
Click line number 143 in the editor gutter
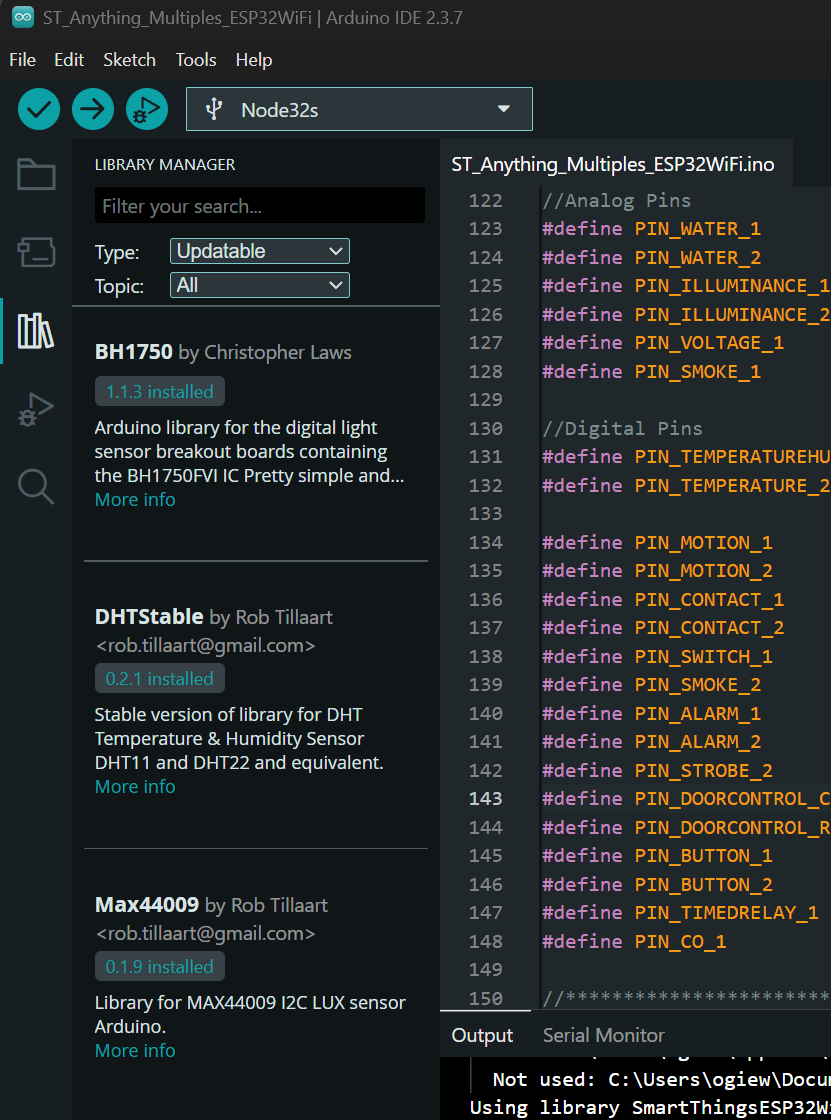pos(486,799)
